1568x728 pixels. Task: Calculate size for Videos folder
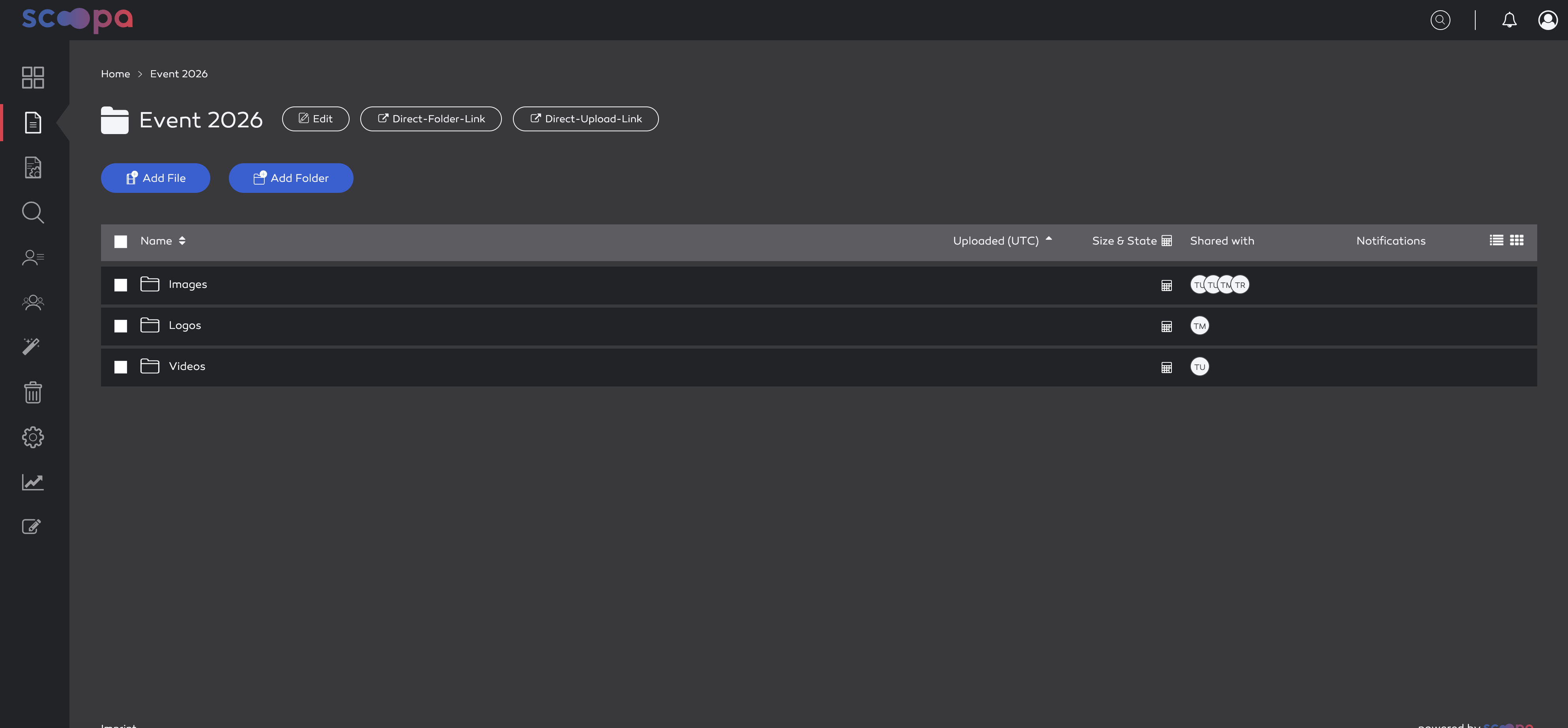1166,367
